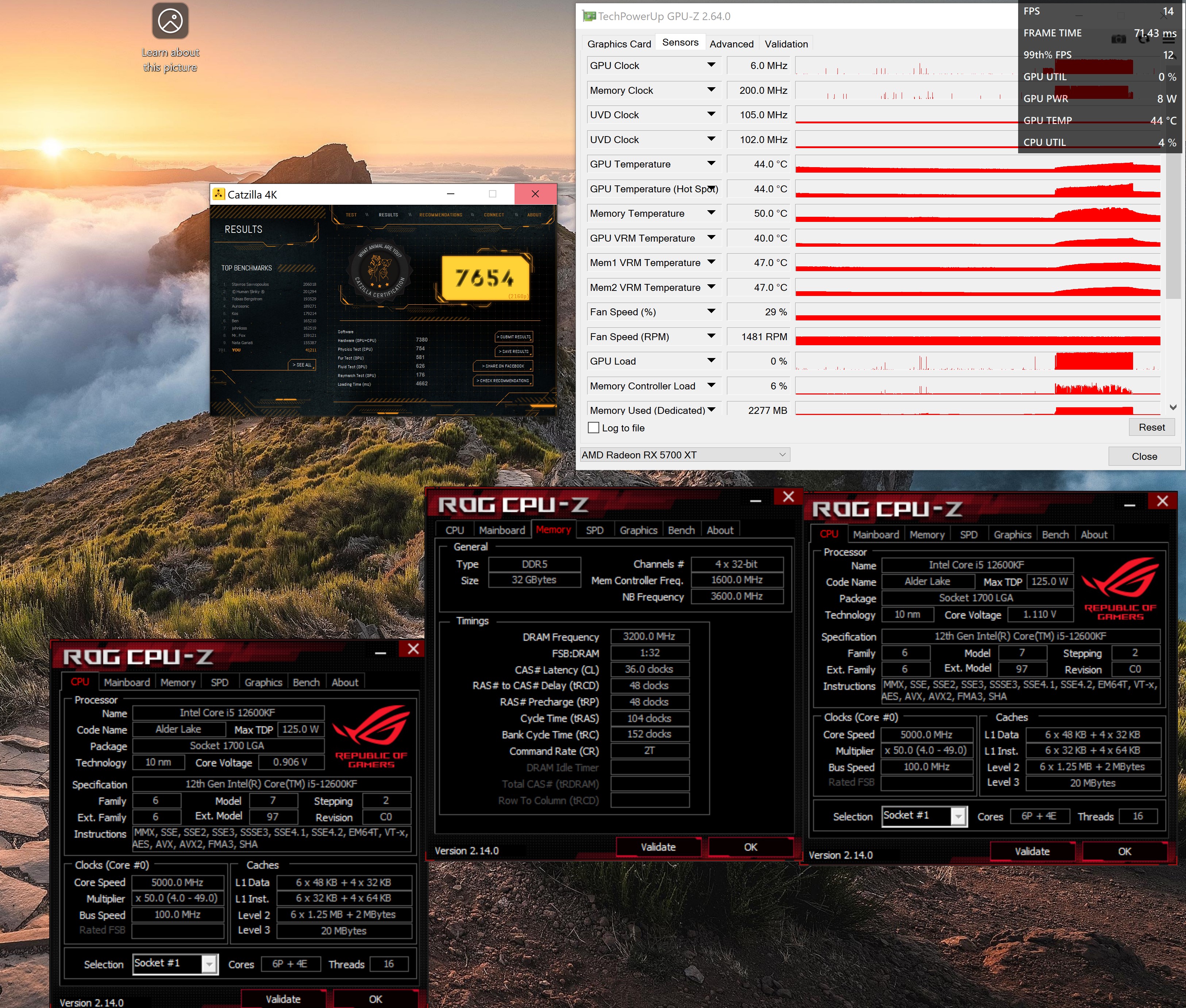The height and width of the screenshot is (1008, 1186).
Task: Open the Catzilla ABOUT section
Action: [x=534, y=215]
